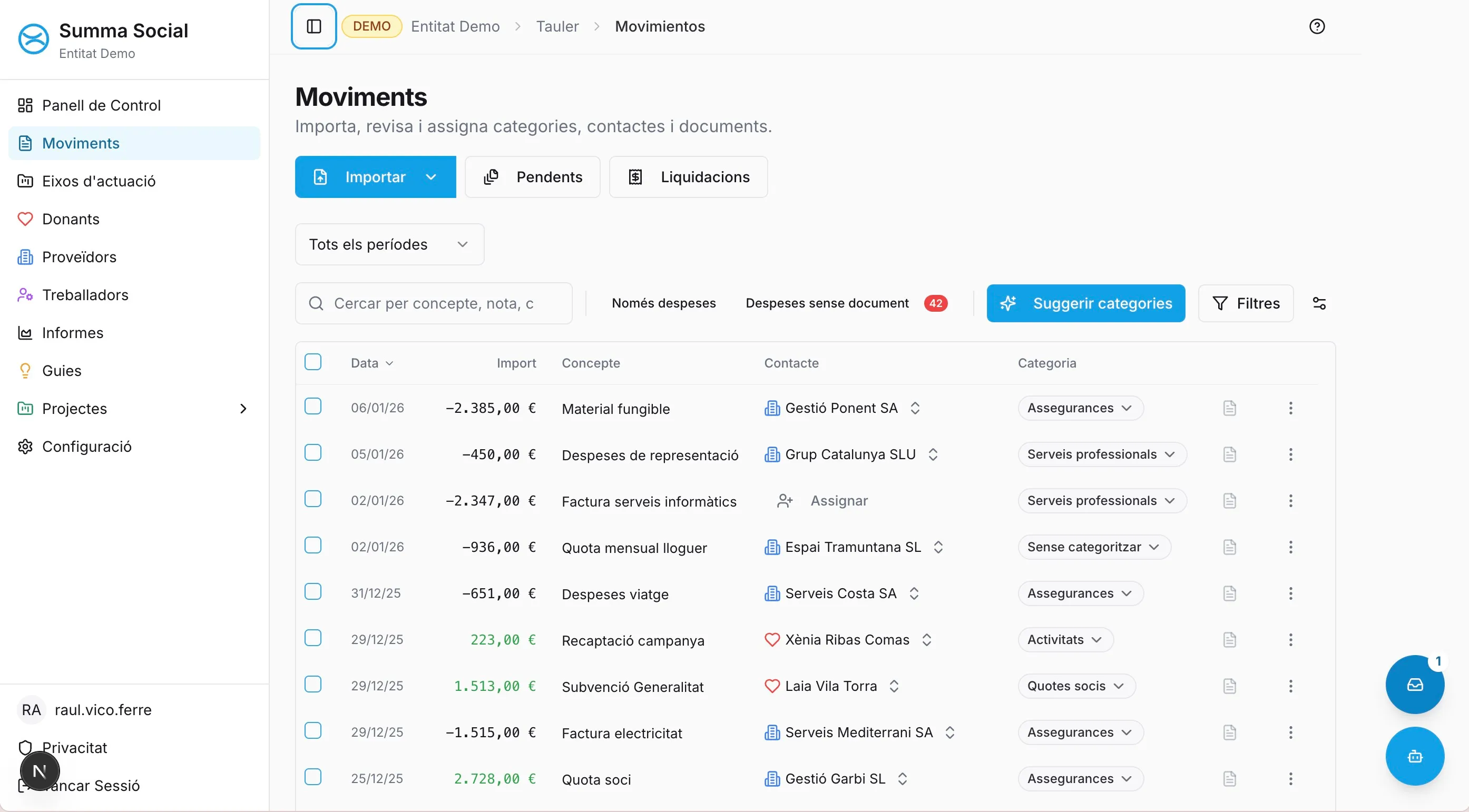Click the Summa Social logo
Image resolution: width=1469 pixels, height=812 pixels.
click(34, 39)
